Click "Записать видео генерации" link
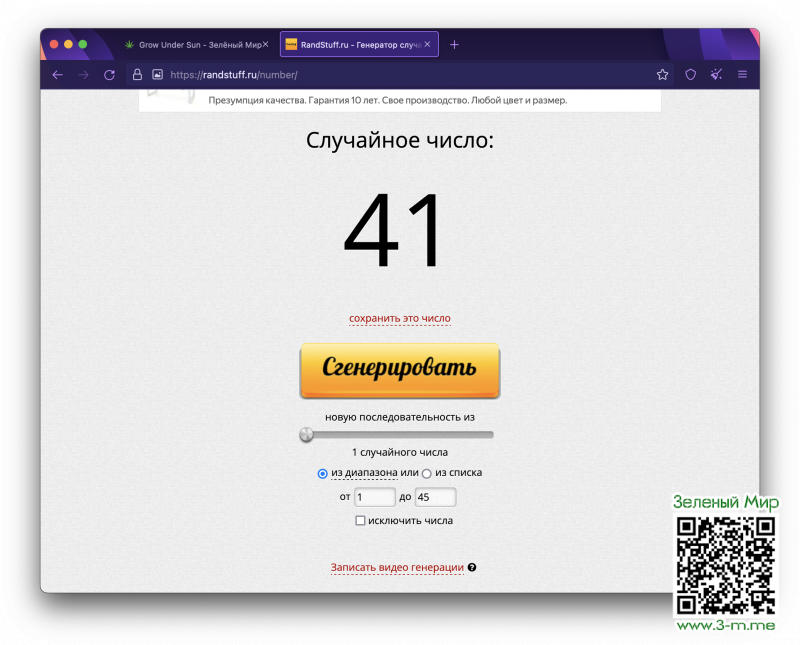 pos(397,568)
